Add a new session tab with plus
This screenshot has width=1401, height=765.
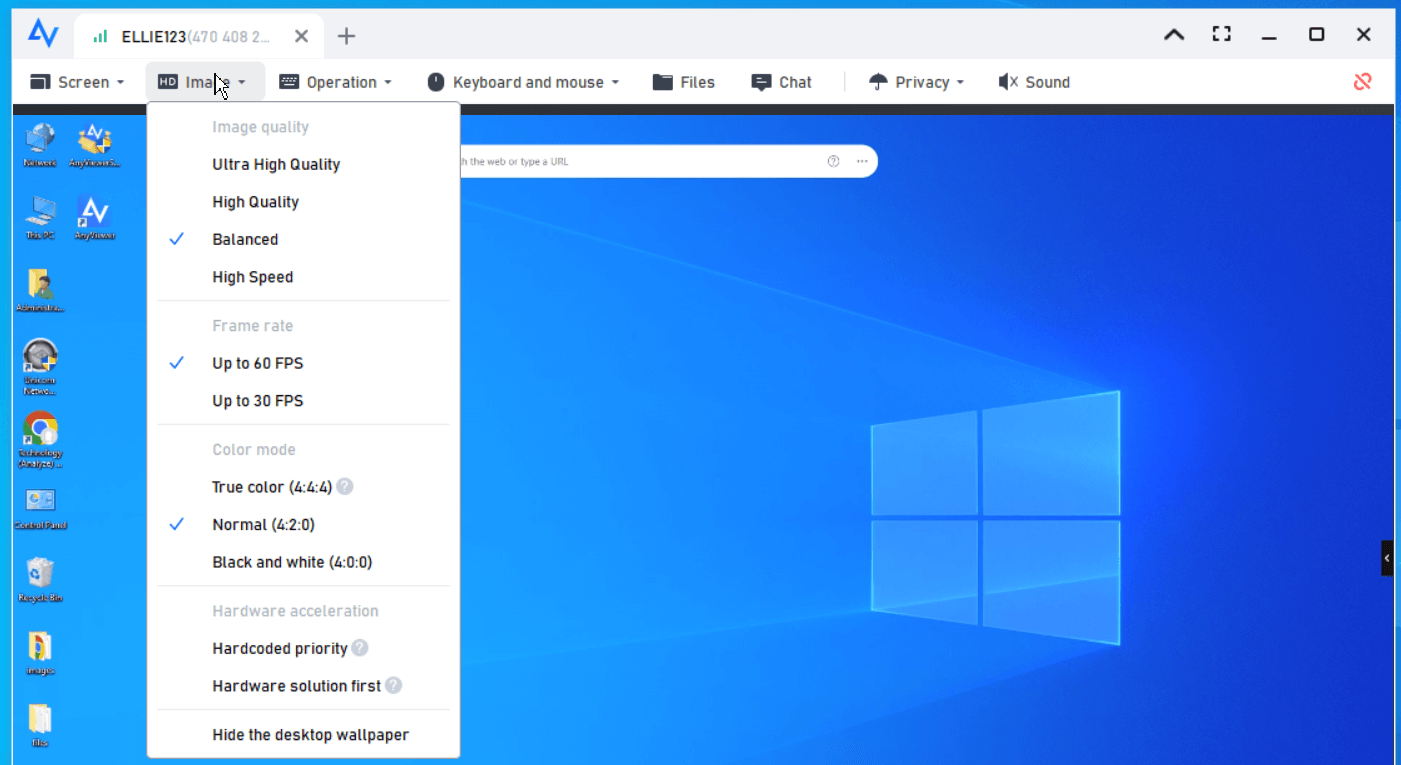click(346, 36)
